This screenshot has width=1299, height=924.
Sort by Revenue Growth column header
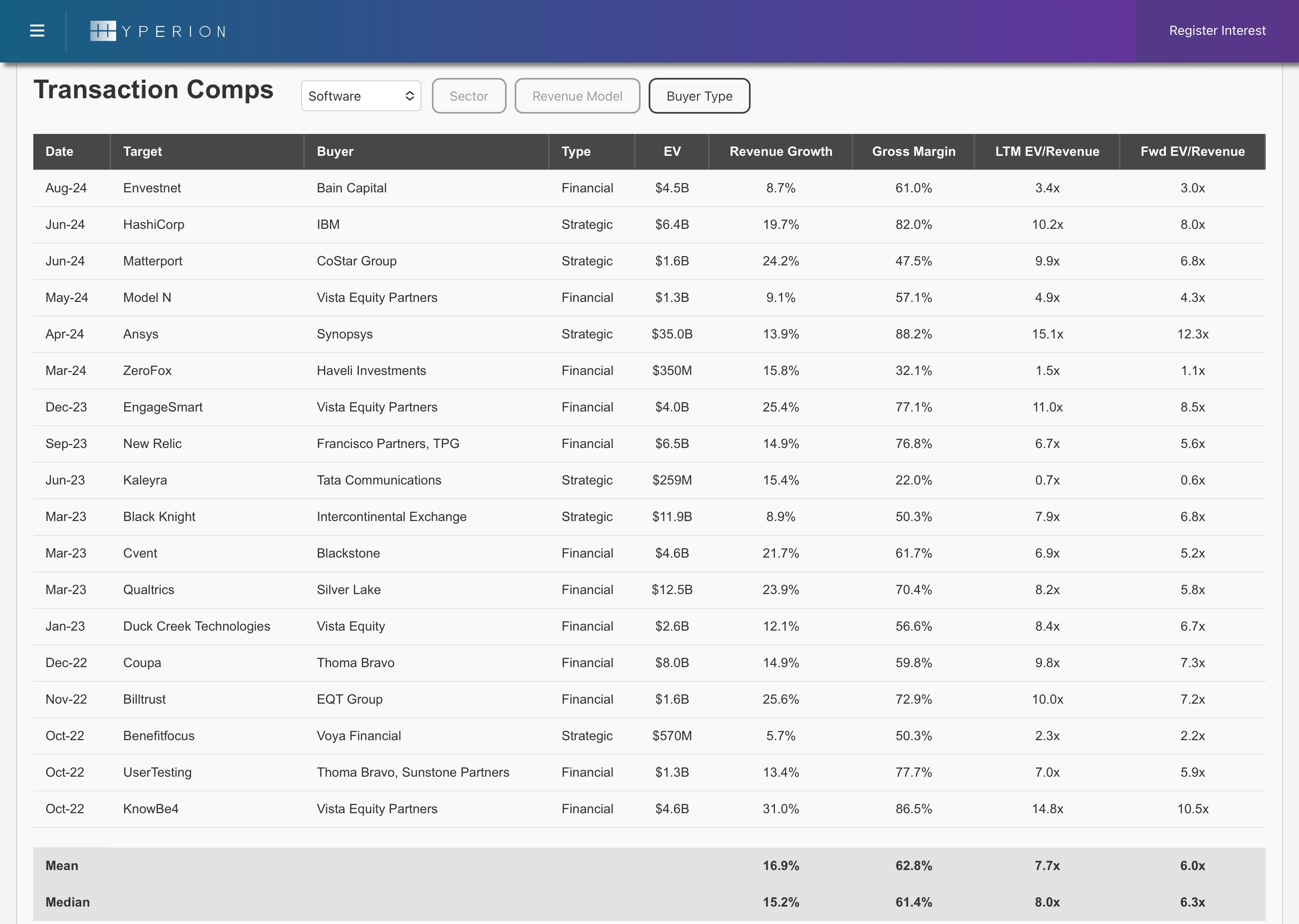point(781,151)
